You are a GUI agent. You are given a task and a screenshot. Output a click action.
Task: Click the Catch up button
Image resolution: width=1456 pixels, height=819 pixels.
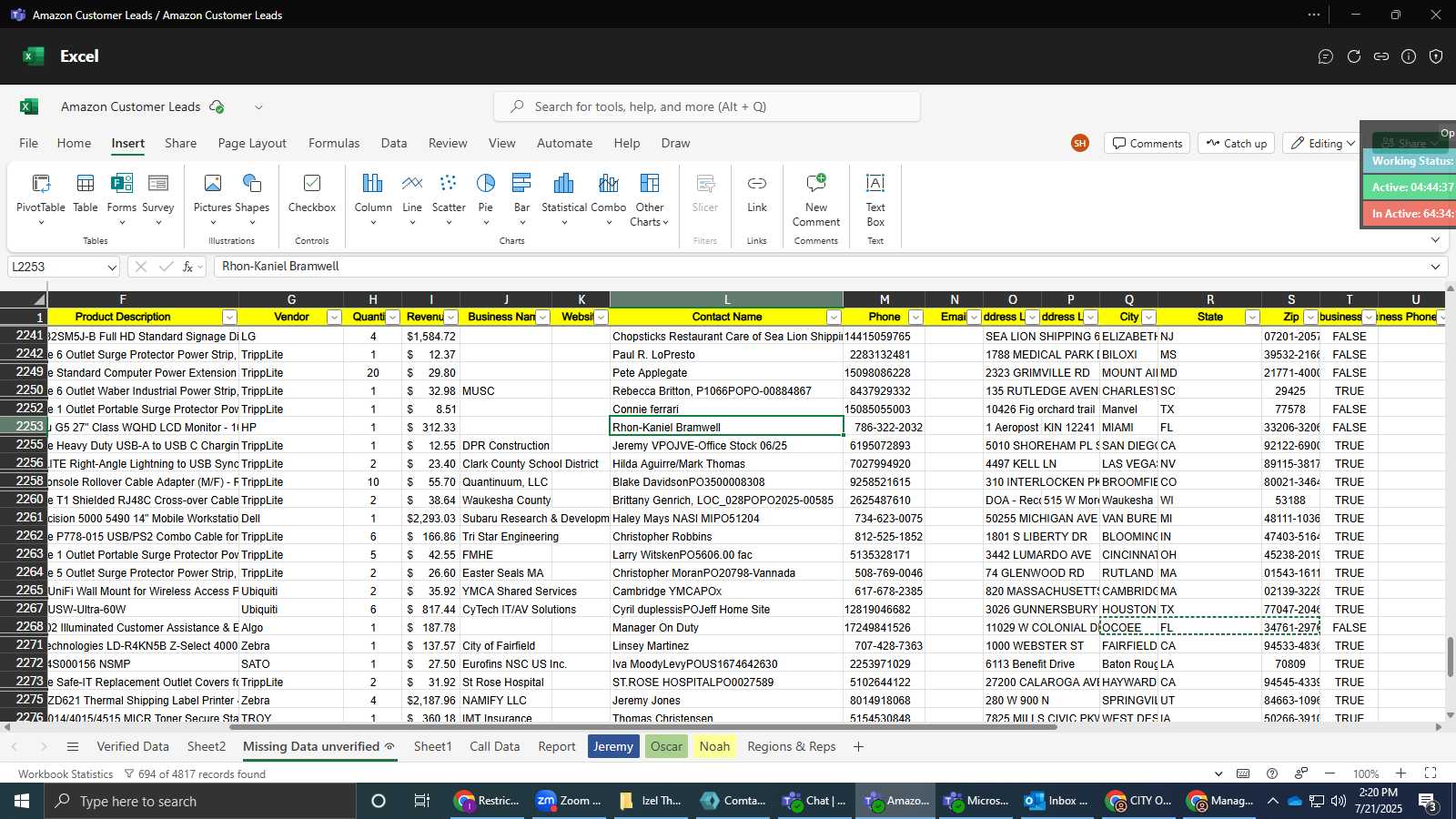1237,143
